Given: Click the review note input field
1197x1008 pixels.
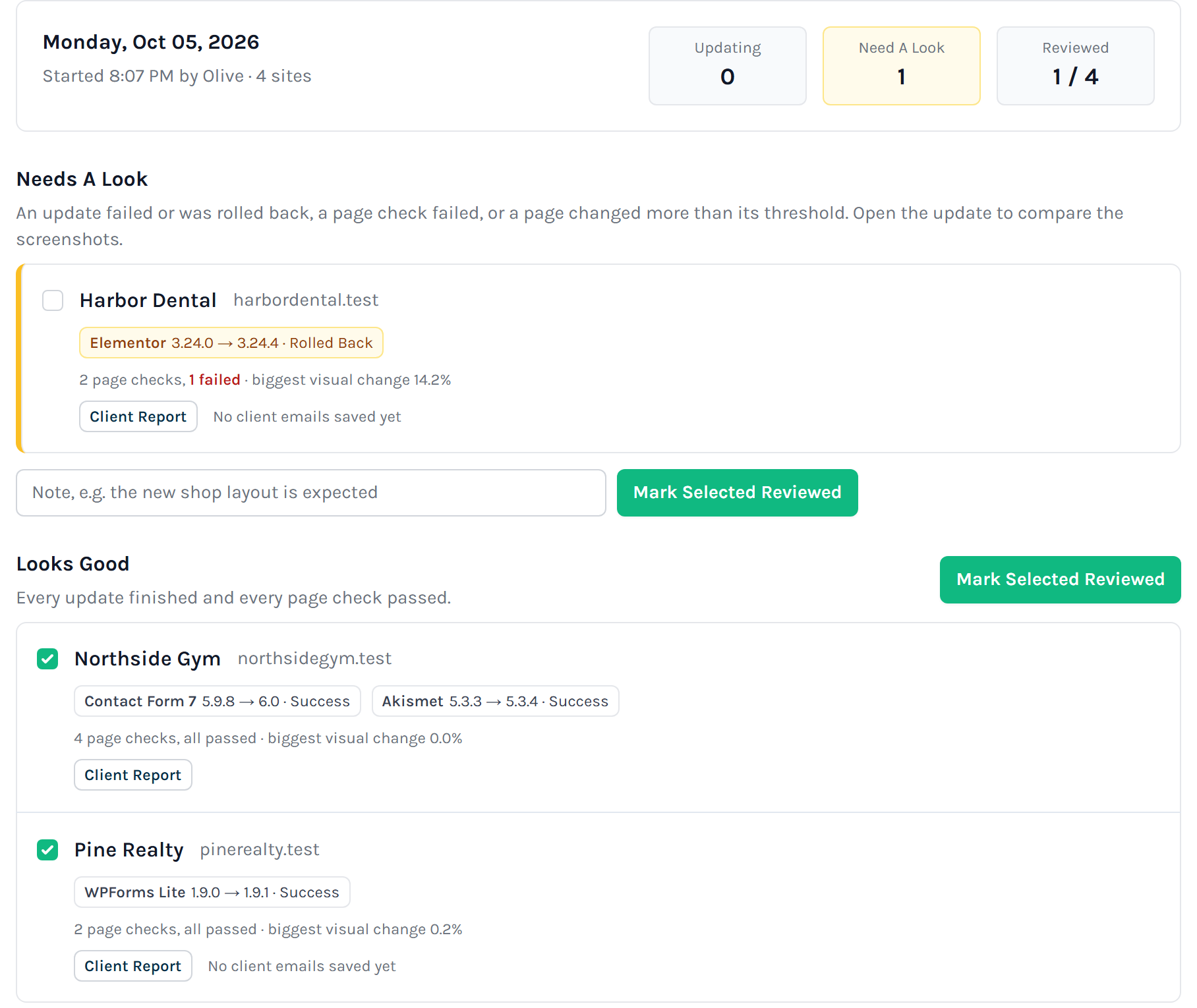Looking at the screenshot, I should click(311, 493).
